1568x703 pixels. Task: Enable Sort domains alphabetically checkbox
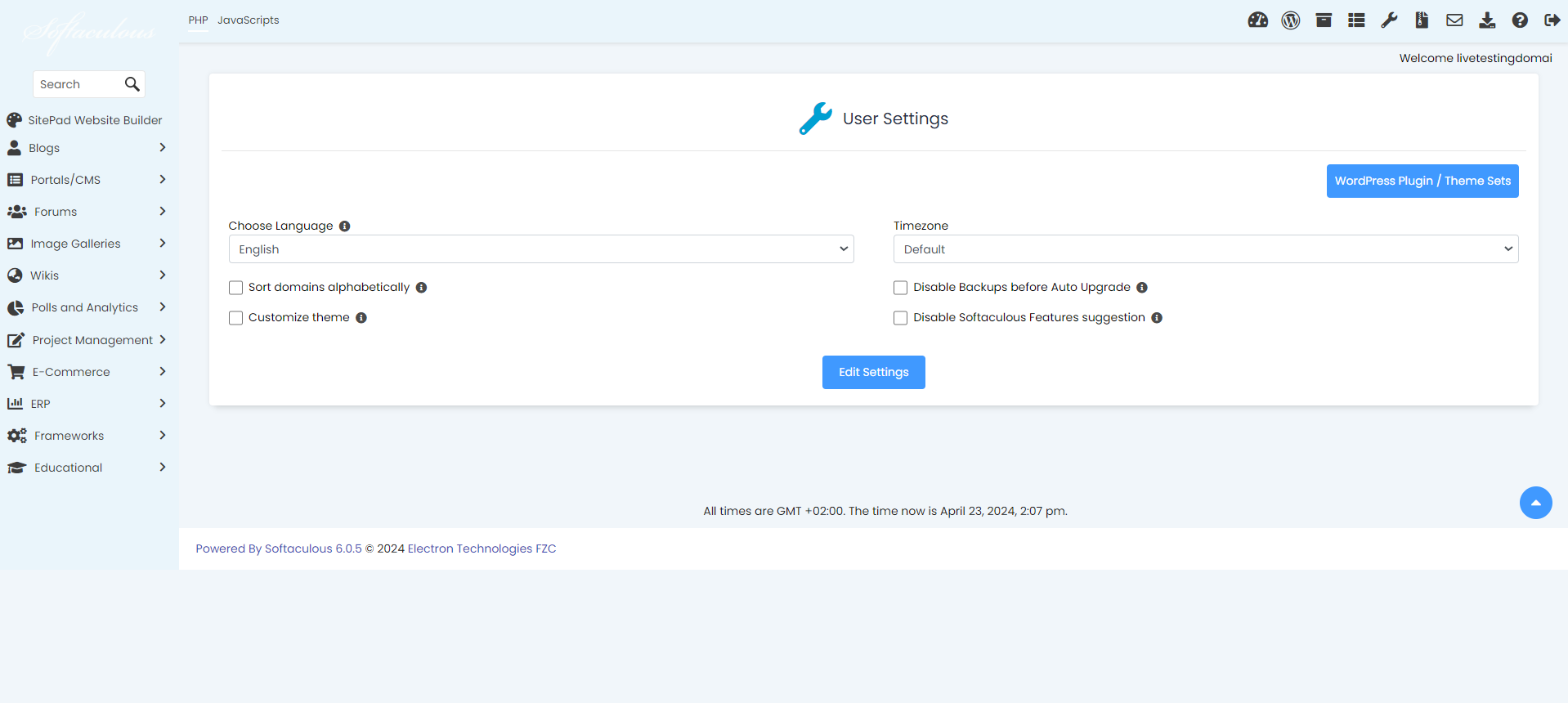pyautogui.click(x=236, y=288)
